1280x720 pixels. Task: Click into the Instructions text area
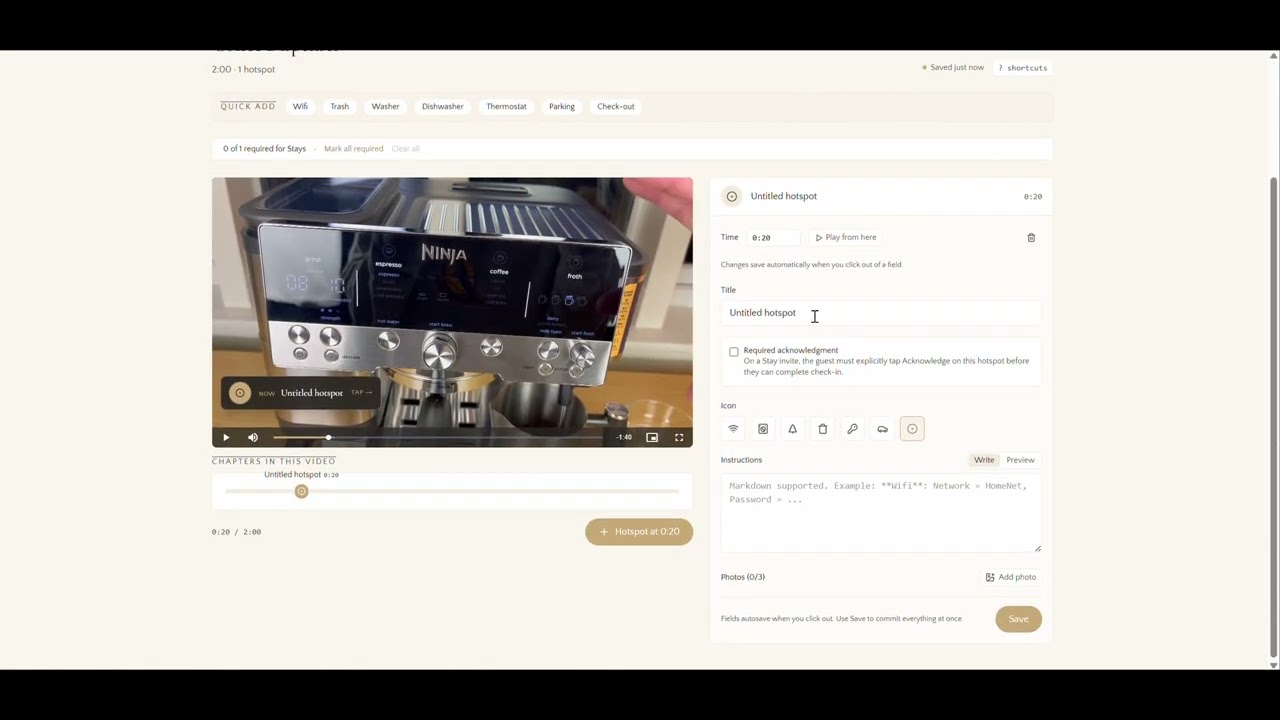pyautogui.click(x=880, y=513)
